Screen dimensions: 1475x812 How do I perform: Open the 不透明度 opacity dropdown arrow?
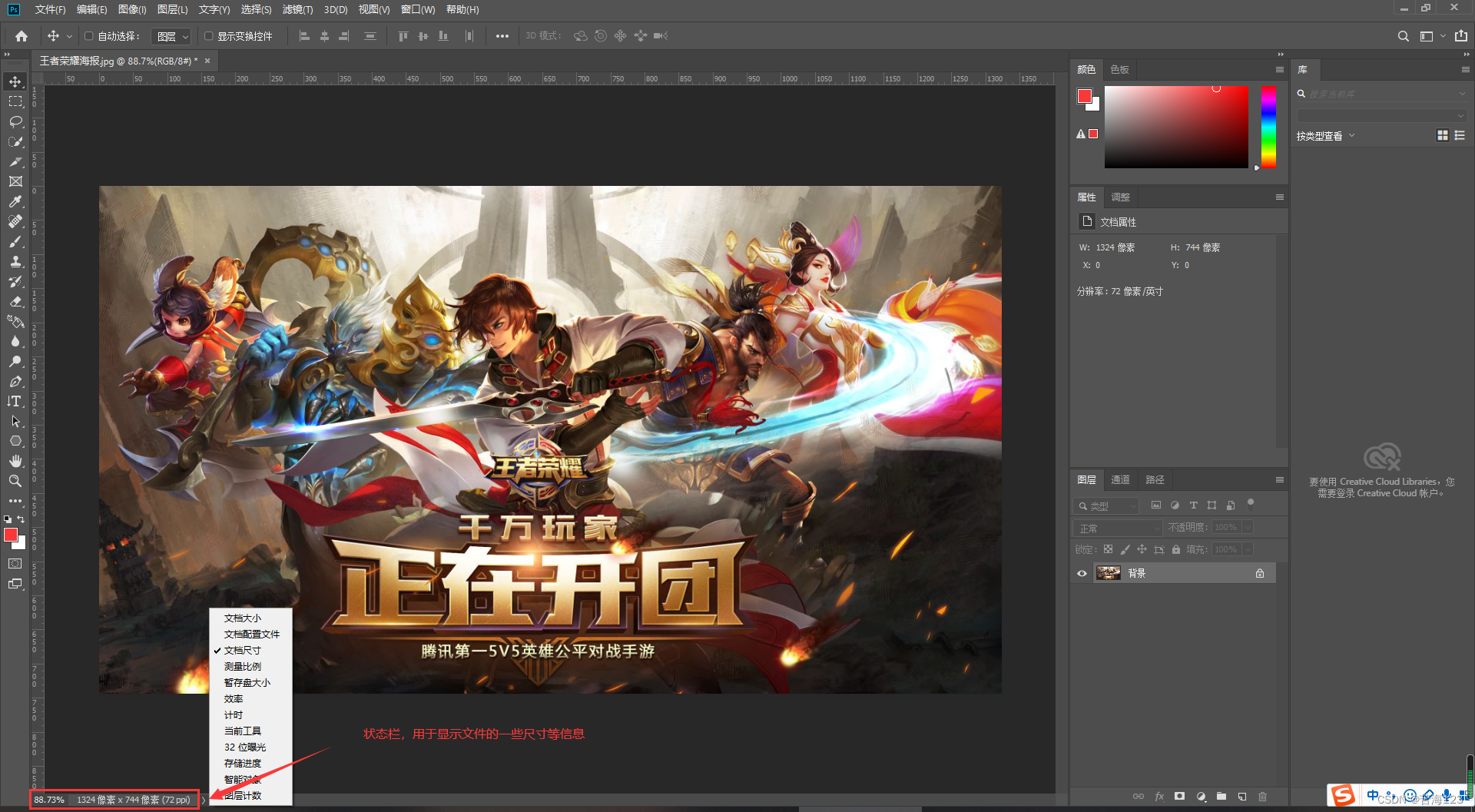tap(1248, 527)
